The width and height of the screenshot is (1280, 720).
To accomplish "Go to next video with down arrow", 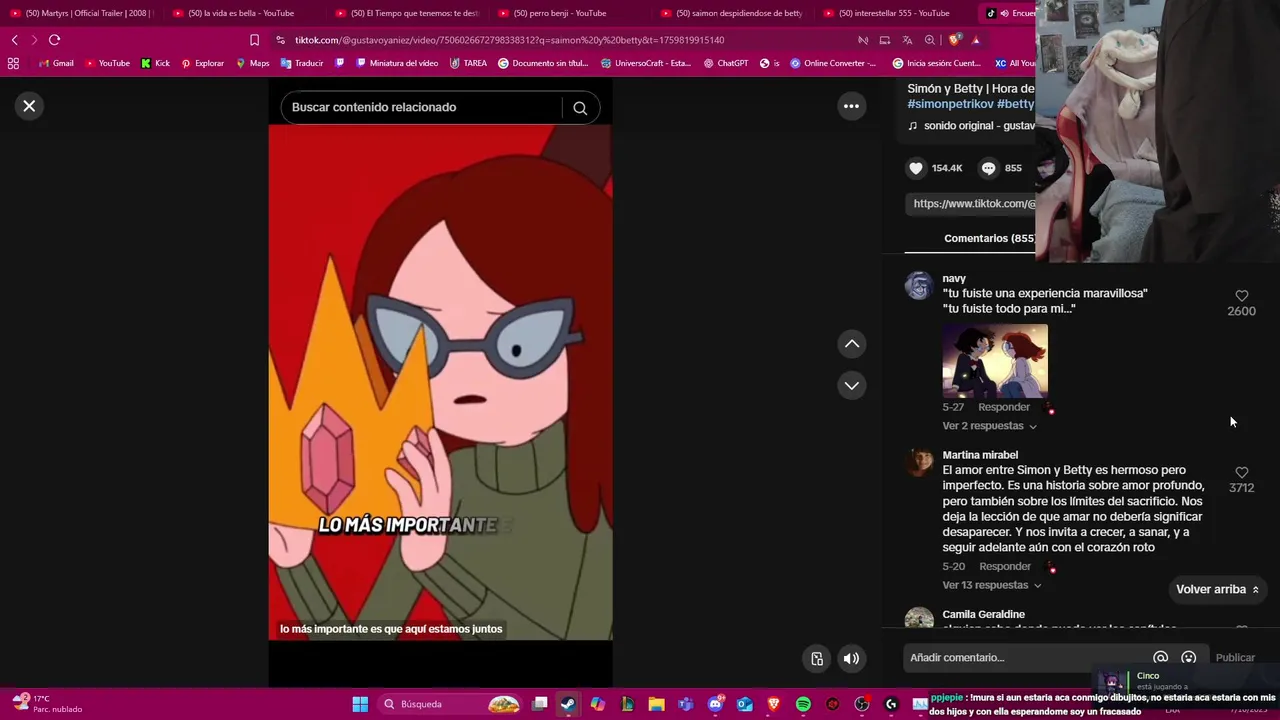I will 852,385.
